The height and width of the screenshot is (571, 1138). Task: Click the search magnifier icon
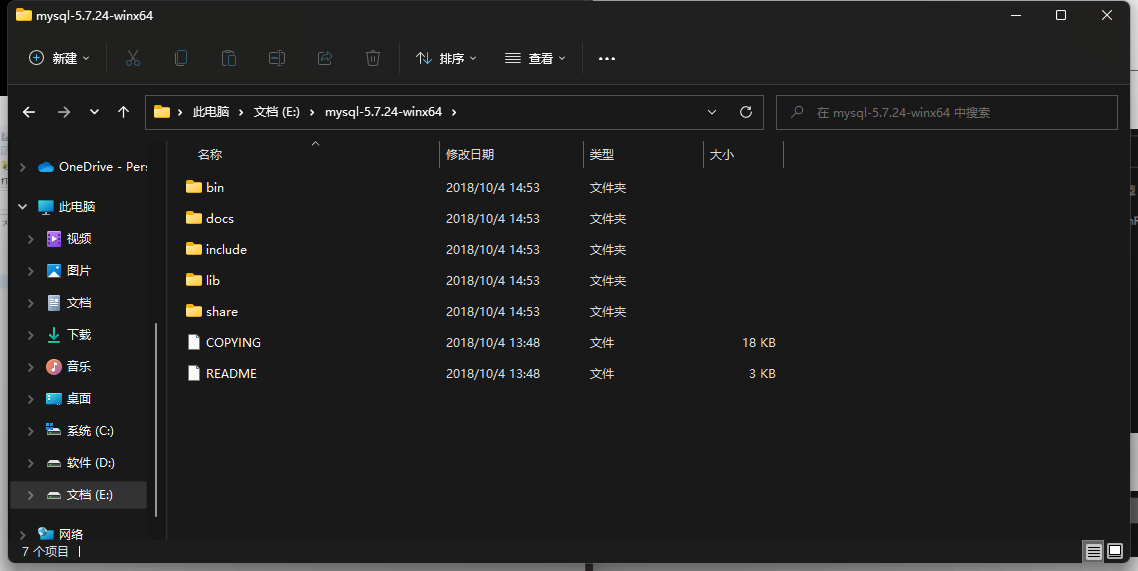coord(797,112)
